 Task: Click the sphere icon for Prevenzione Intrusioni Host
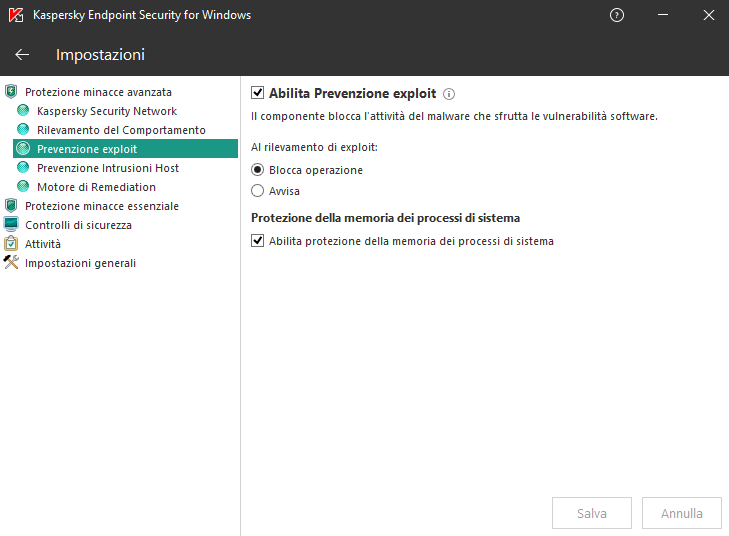[23, 168]
